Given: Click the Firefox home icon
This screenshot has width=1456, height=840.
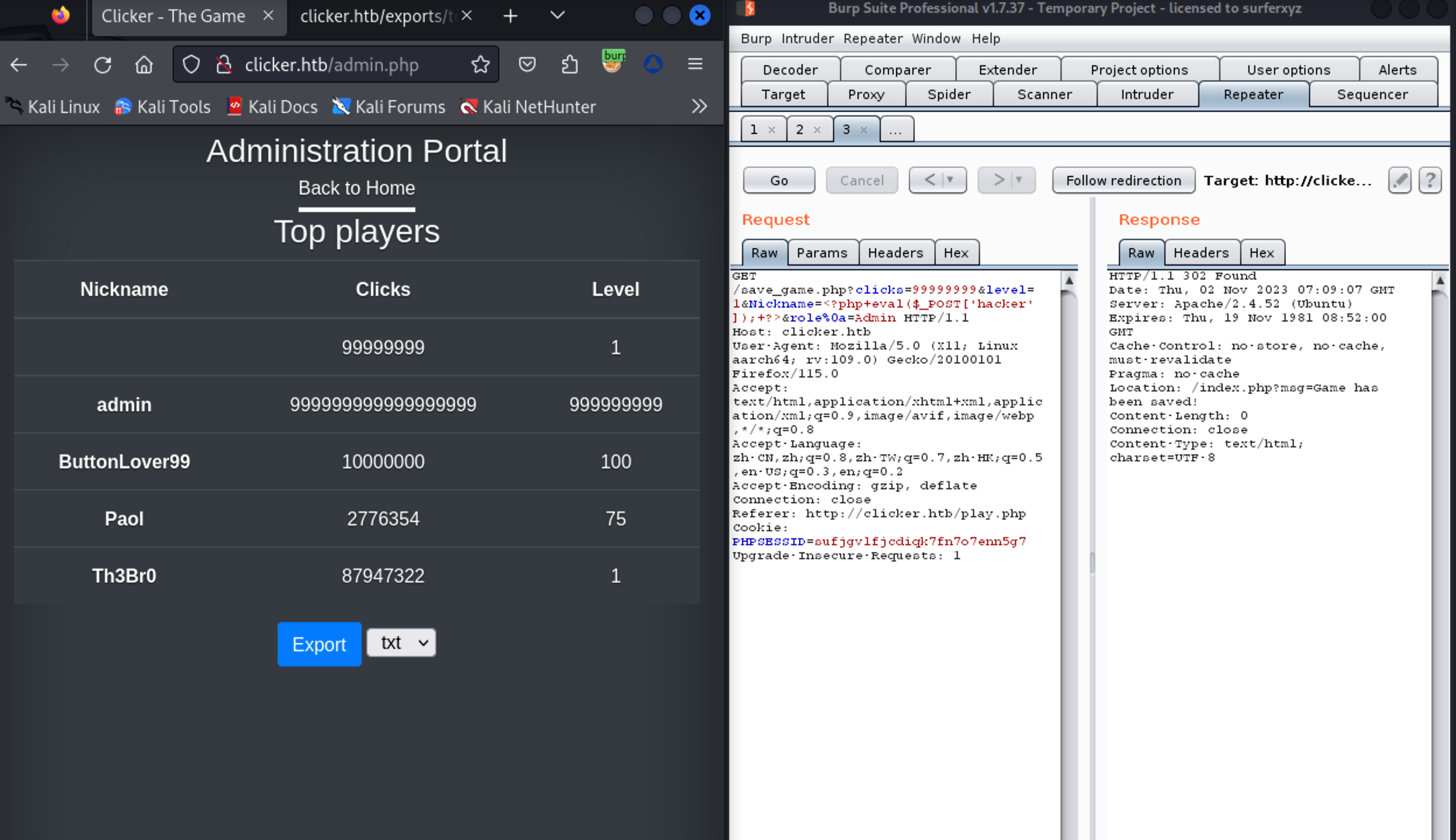Looking at the screenshot, I should click(144, 65).
